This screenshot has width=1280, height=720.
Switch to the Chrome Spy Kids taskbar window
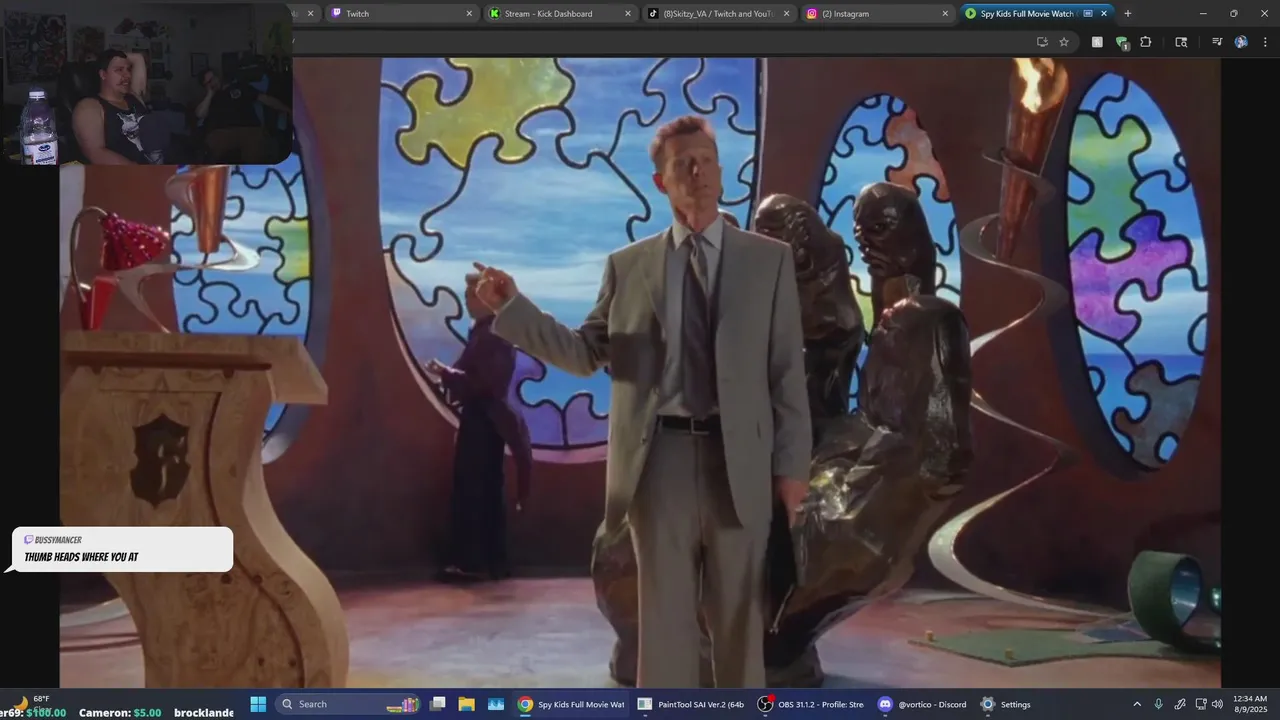(570, 704)
